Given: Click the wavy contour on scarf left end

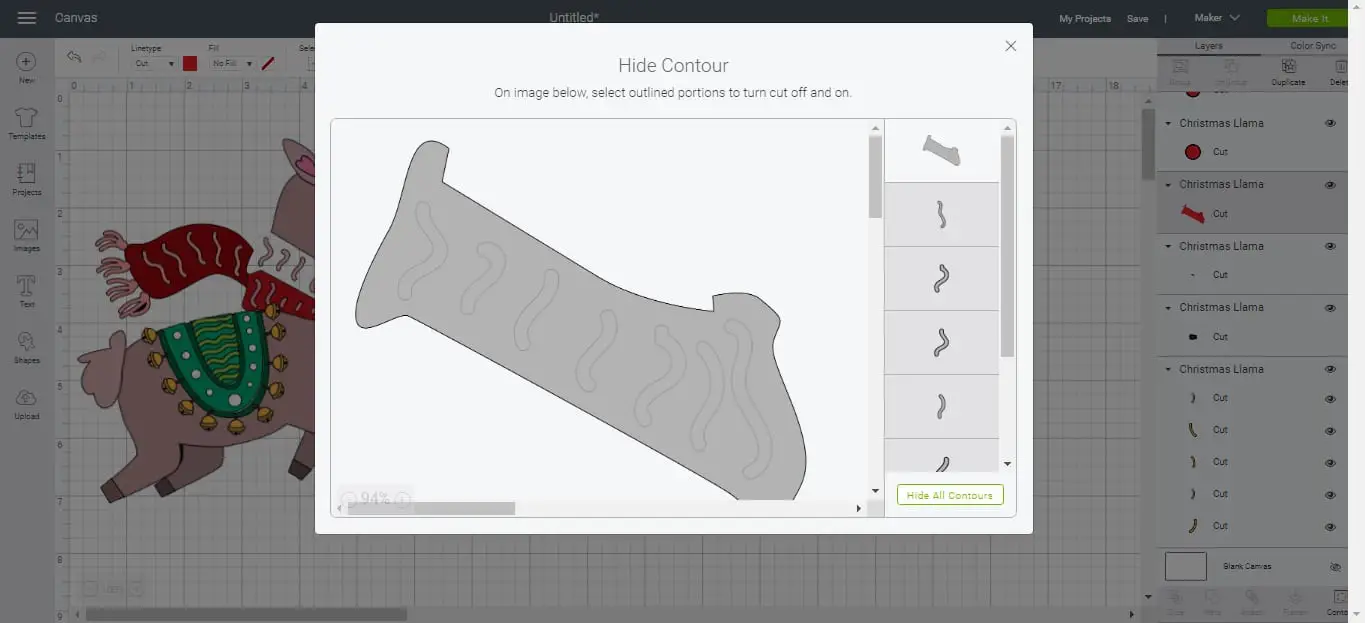Looking at the screenshot, I should pyautogui.click(x=425, y=250).
